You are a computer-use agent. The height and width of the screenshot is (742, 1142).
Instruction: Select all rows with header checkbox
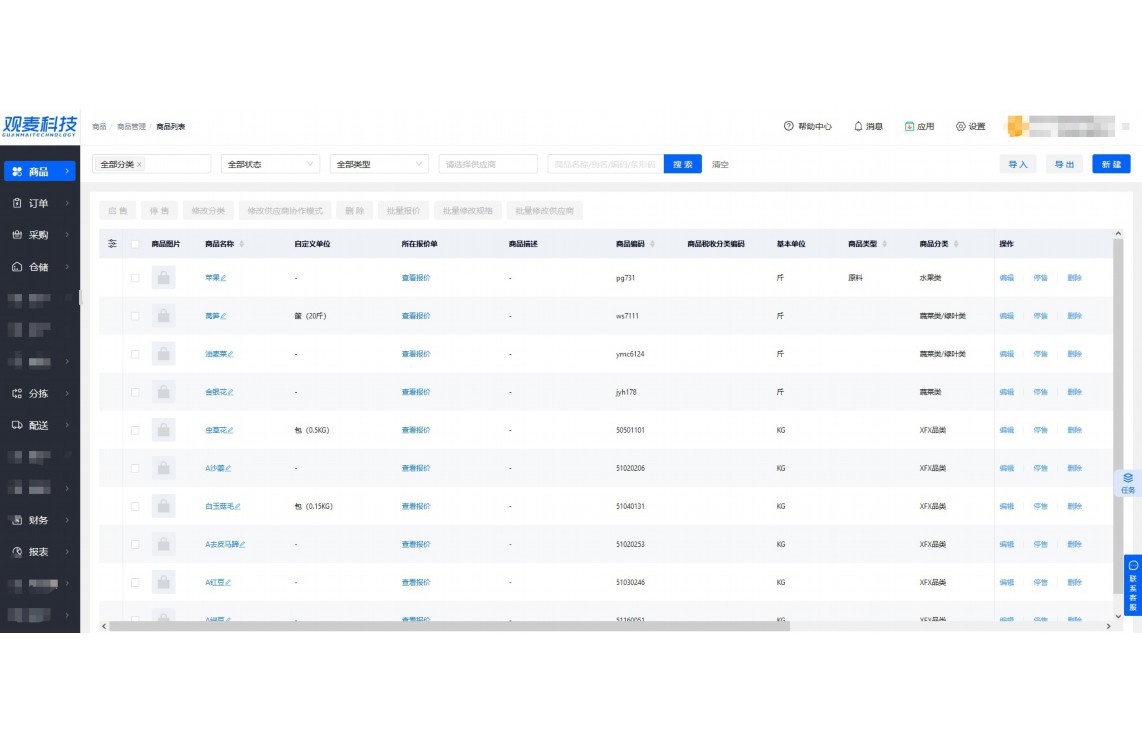point(135,244)
